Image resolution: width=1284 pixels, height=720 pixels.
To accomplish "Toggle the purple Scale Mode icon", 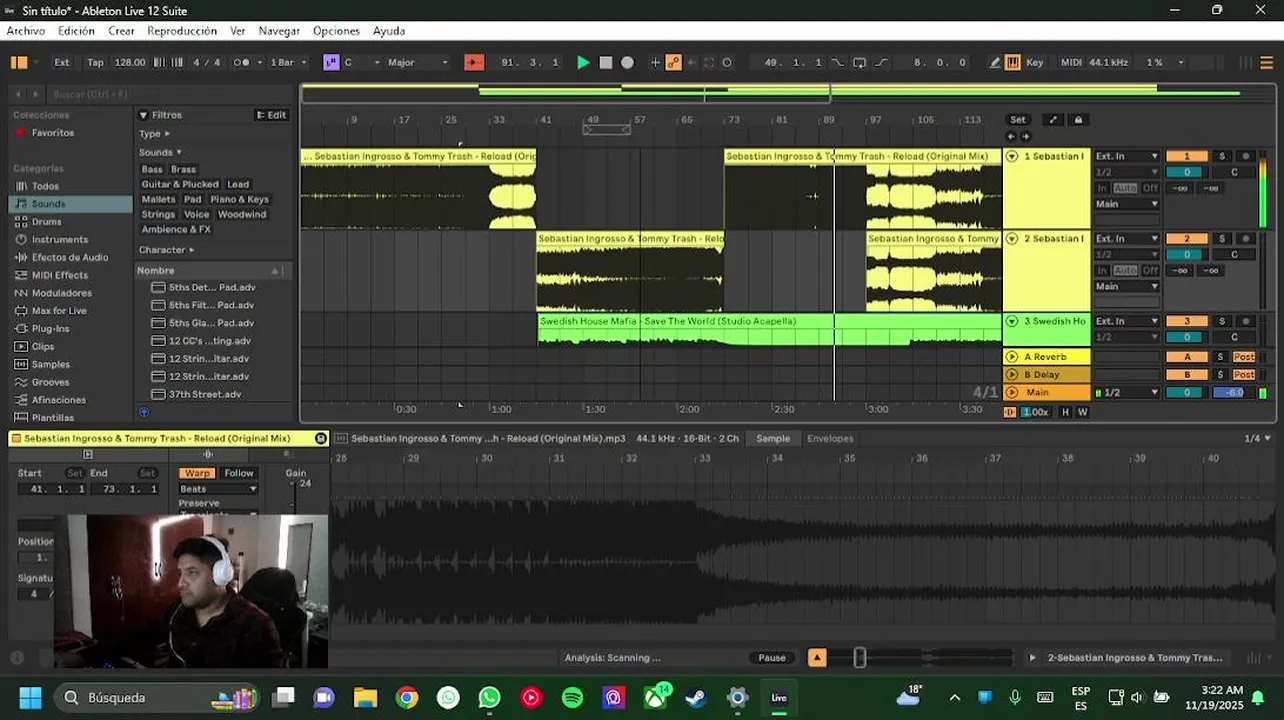I will point(331,62).
